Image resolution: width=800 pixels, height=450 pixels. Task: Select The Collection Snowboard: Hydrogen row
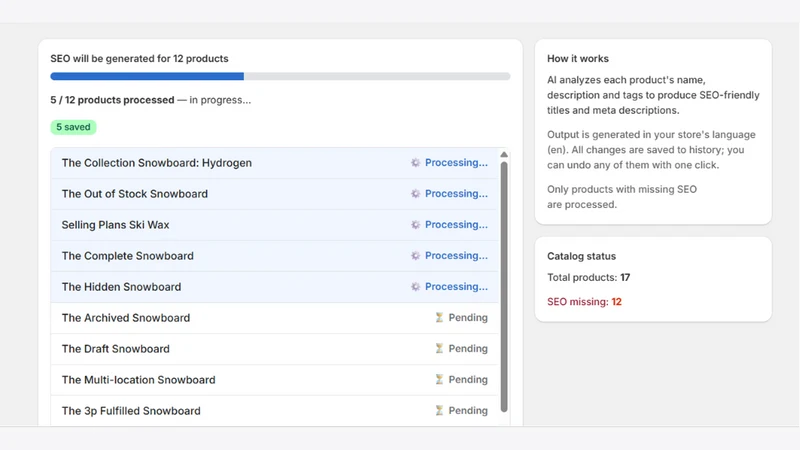pyautogui.click(x=275, y=163)
